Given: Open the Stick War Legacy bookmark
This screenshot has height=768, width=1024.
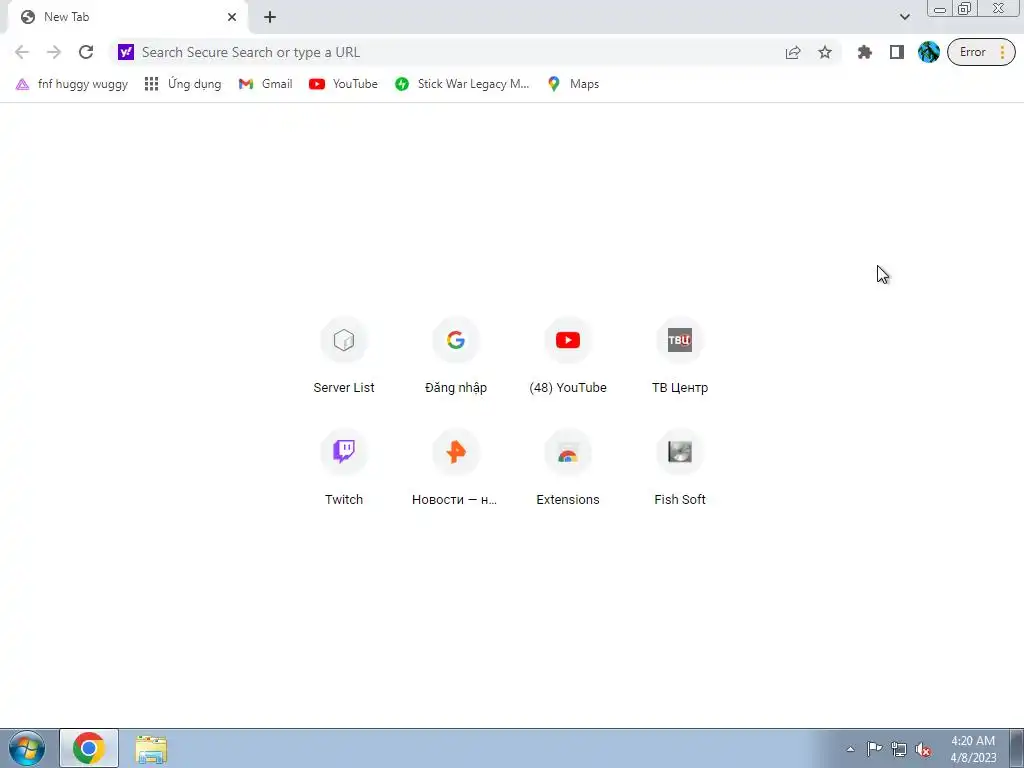Looking at the screenshot, I should pos(462,84).
